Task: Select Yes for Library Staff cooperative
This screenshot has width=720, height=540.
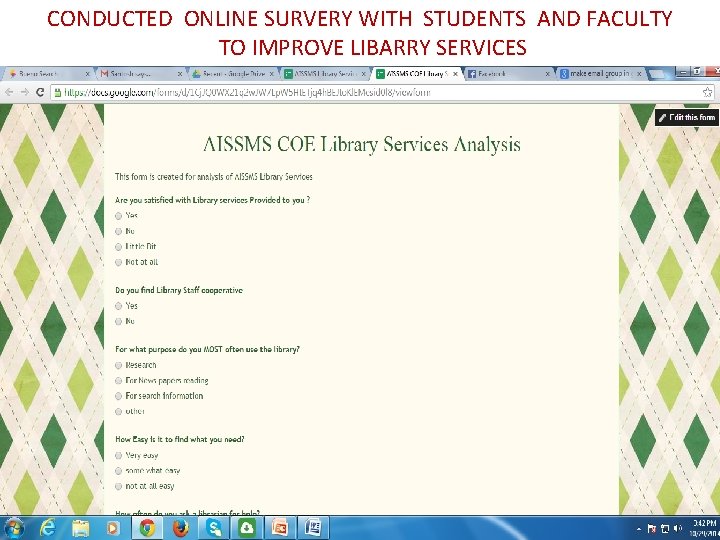Action: point(118,306)
